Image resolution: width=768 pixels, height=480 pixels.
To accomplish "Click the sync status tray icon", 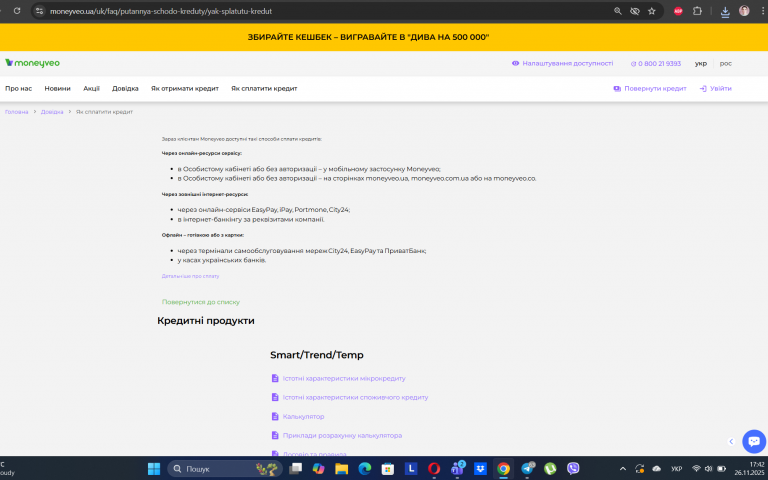I will click(640, 469).
